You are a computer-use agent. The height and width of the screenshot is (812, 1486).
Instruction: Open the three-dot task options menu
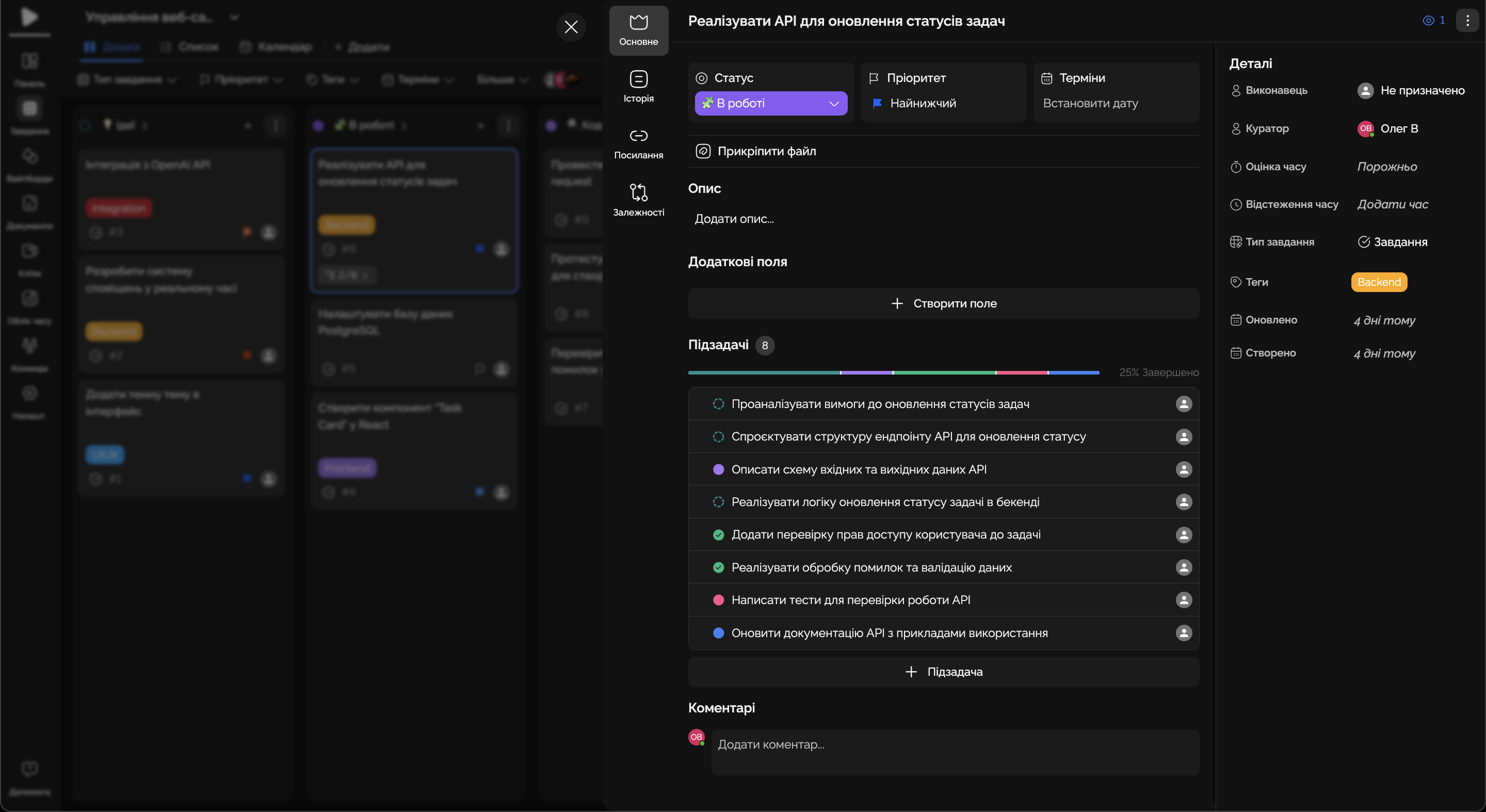(x=1467, y=21)
